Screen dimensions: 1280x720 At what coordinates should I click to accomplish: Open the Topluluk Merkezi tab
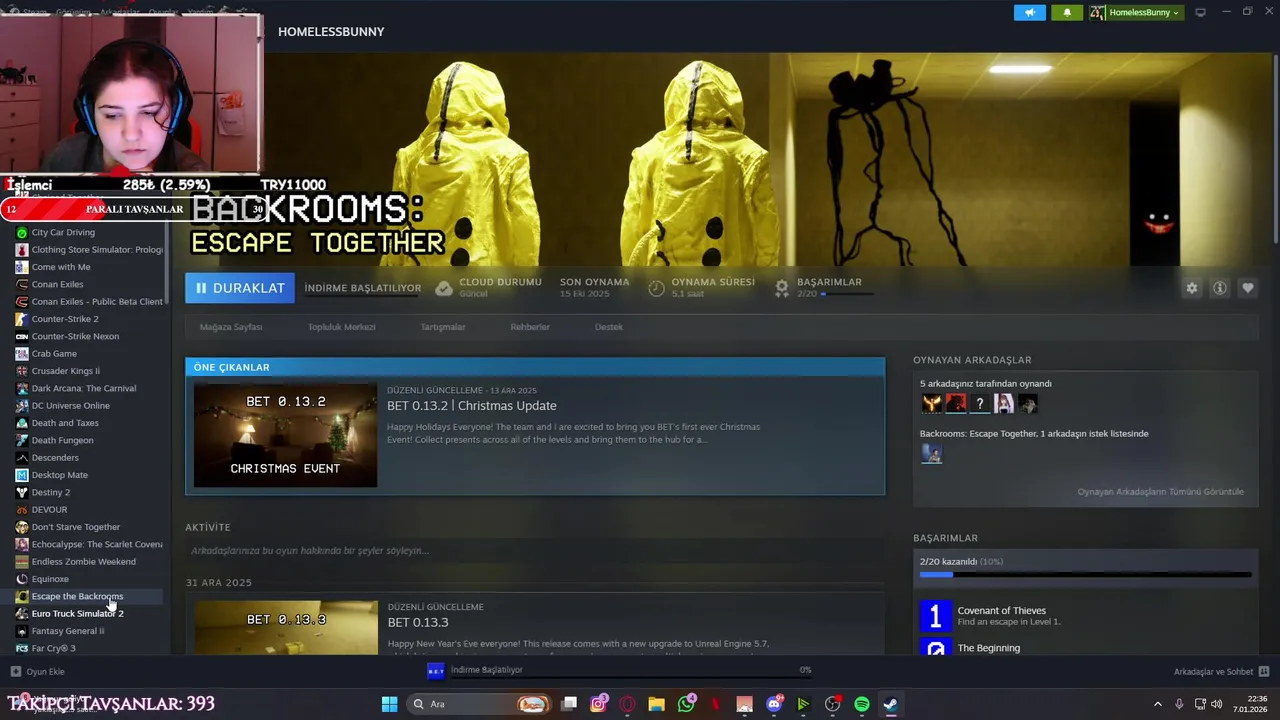tap(341, 327)
